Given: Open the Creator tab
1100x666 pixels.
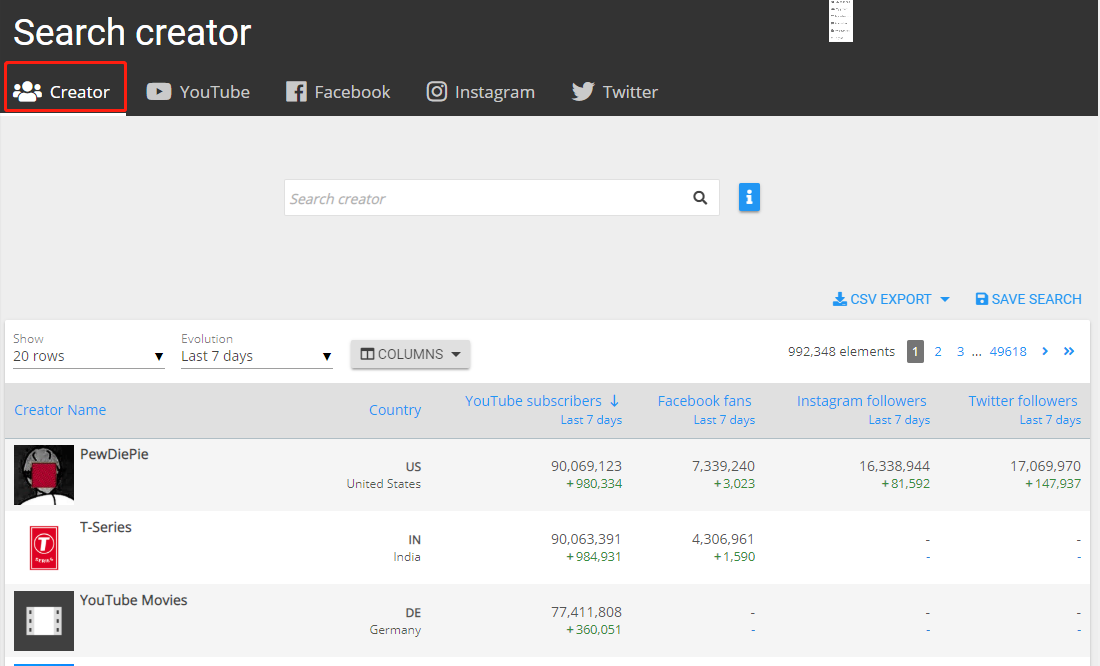Looking at the screenshot, I should click(62, 92).
